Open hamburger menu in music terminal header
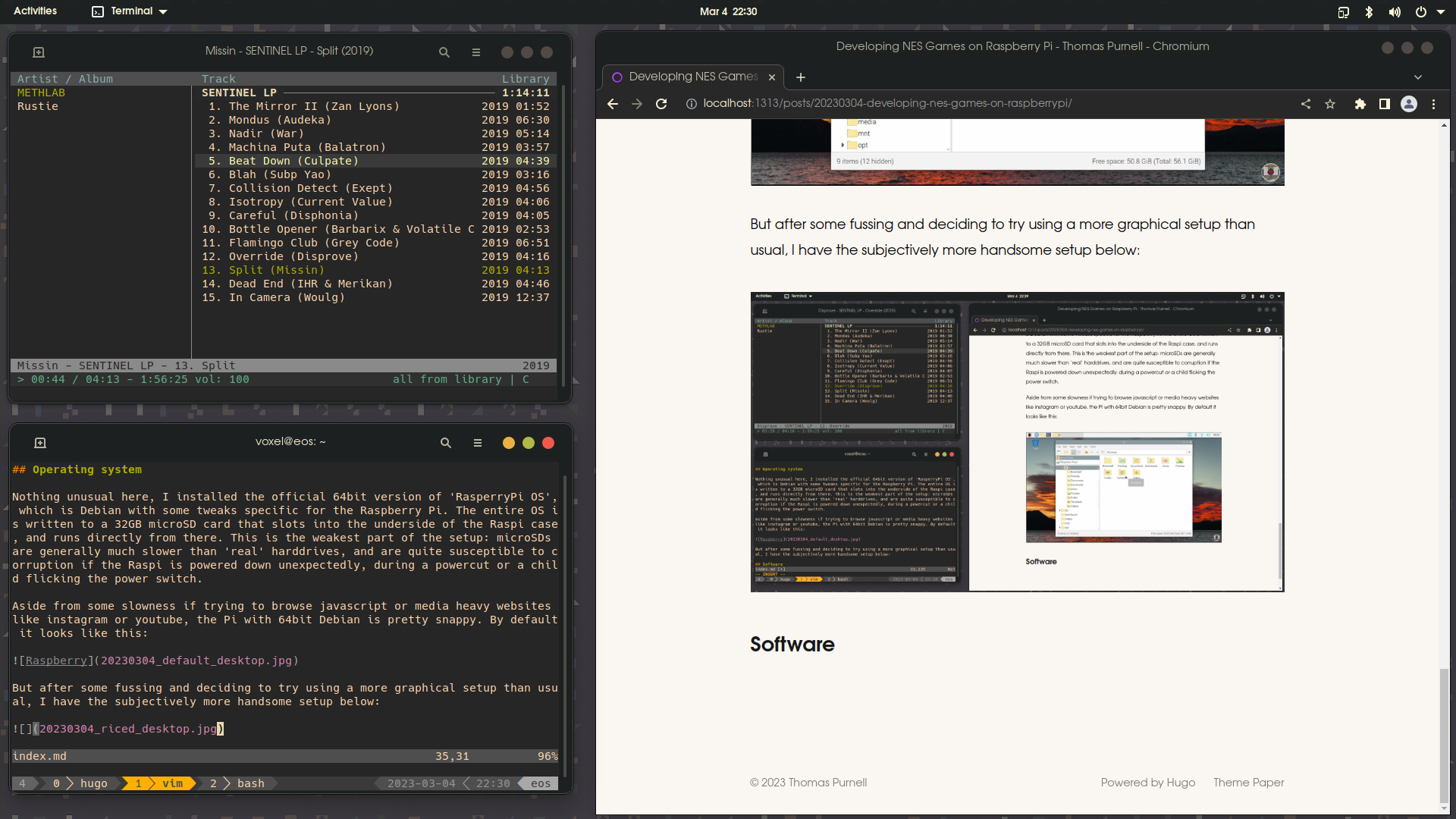The image size is (1456, 819). tap(476, 52)
